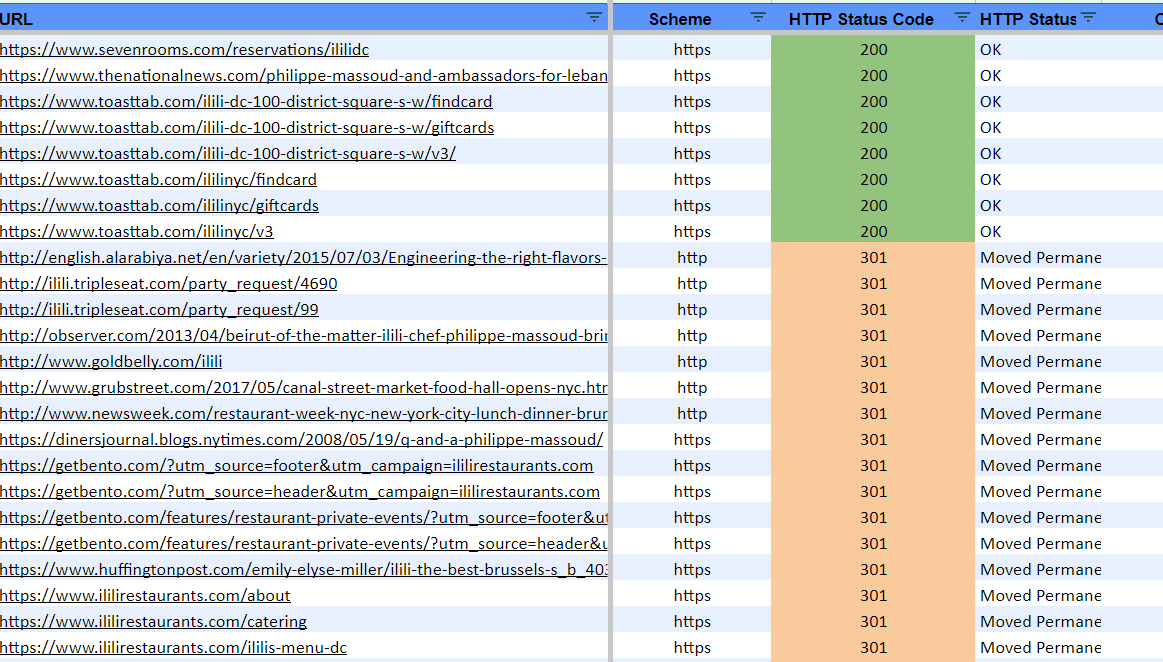Select the 301 code in the alarabiya row
The height and width of the screenshot is (662, 1163).
pos(874,257)
